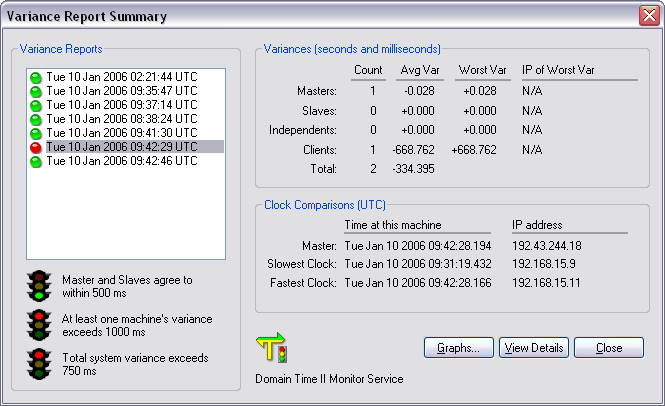Screen dimensions: 665x406
Task: Click the IP of Worst Var header
Action: pos(558,70)
